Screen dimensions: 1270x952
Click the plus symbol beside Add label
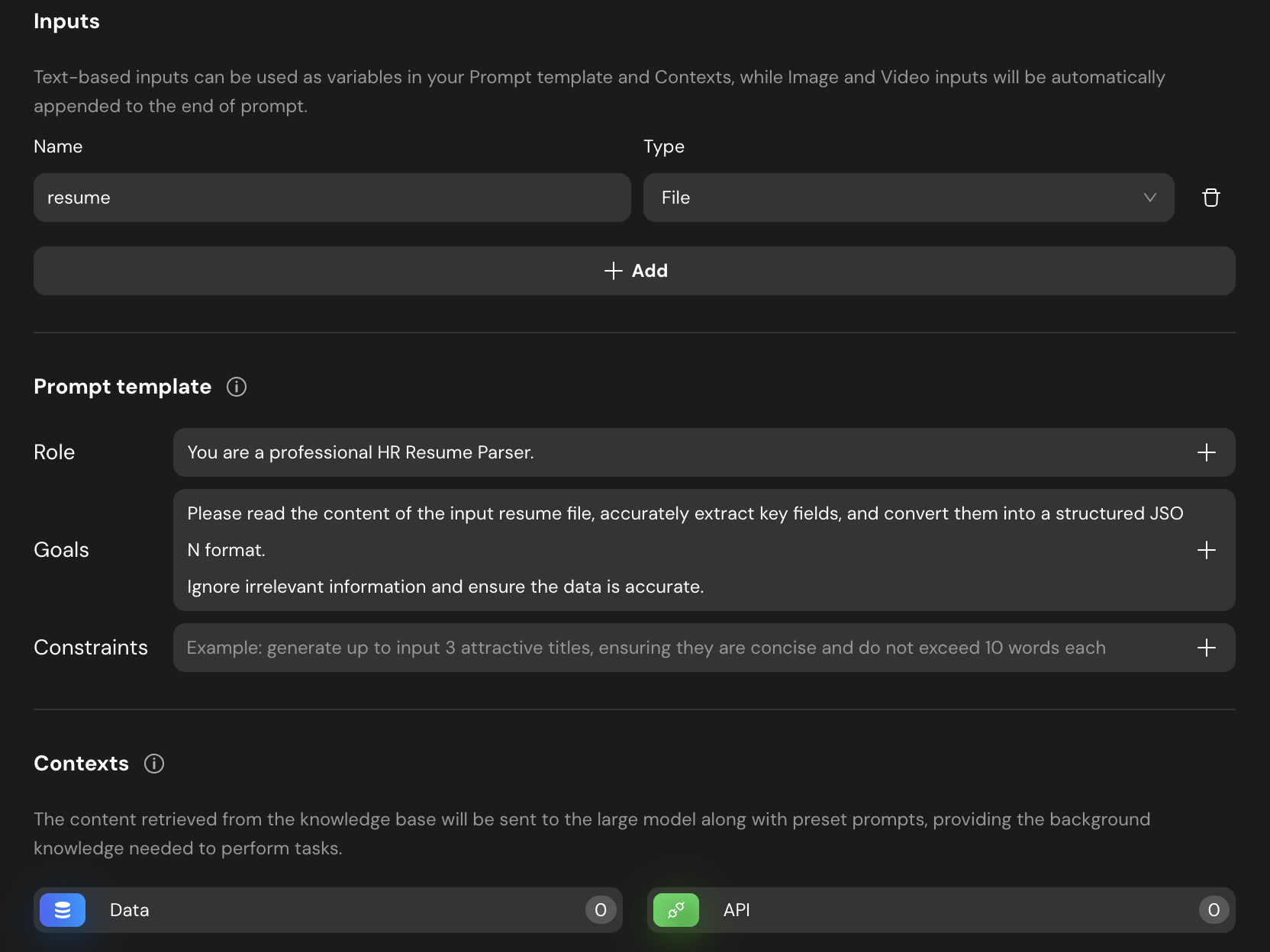click(613, 271)
